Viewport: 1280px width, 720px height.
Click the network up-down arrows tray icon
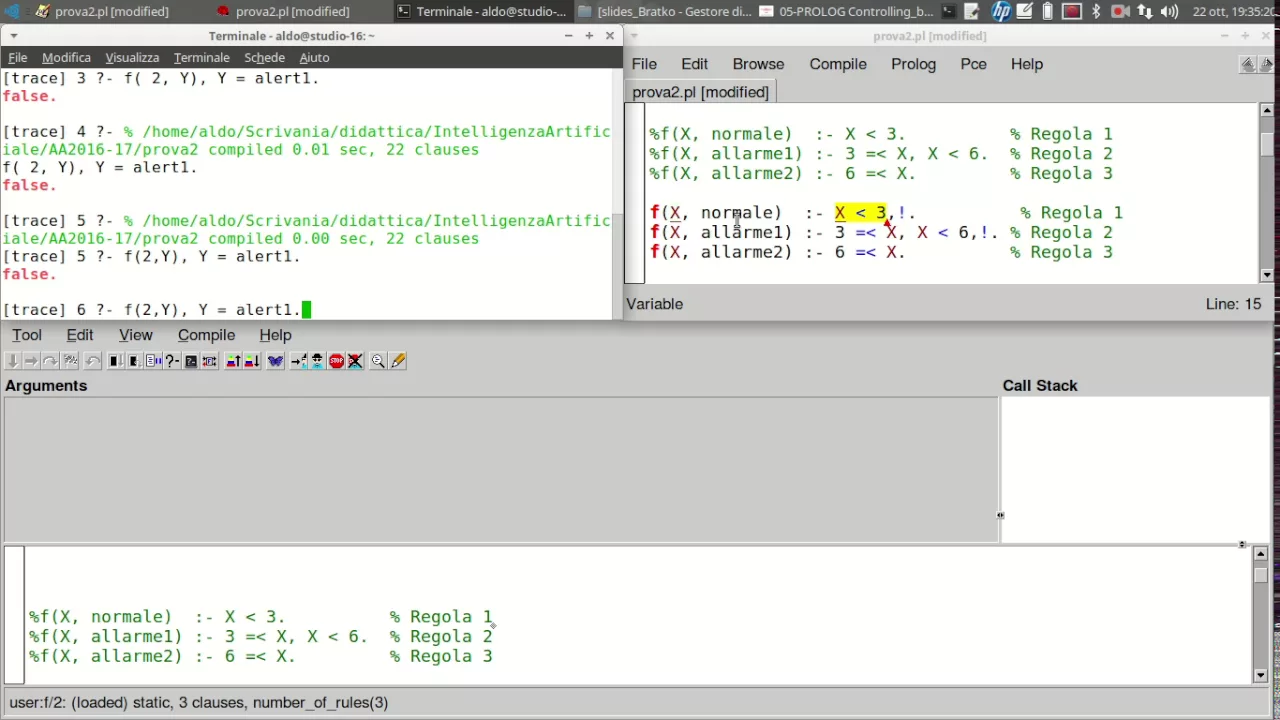(1144, 12)
